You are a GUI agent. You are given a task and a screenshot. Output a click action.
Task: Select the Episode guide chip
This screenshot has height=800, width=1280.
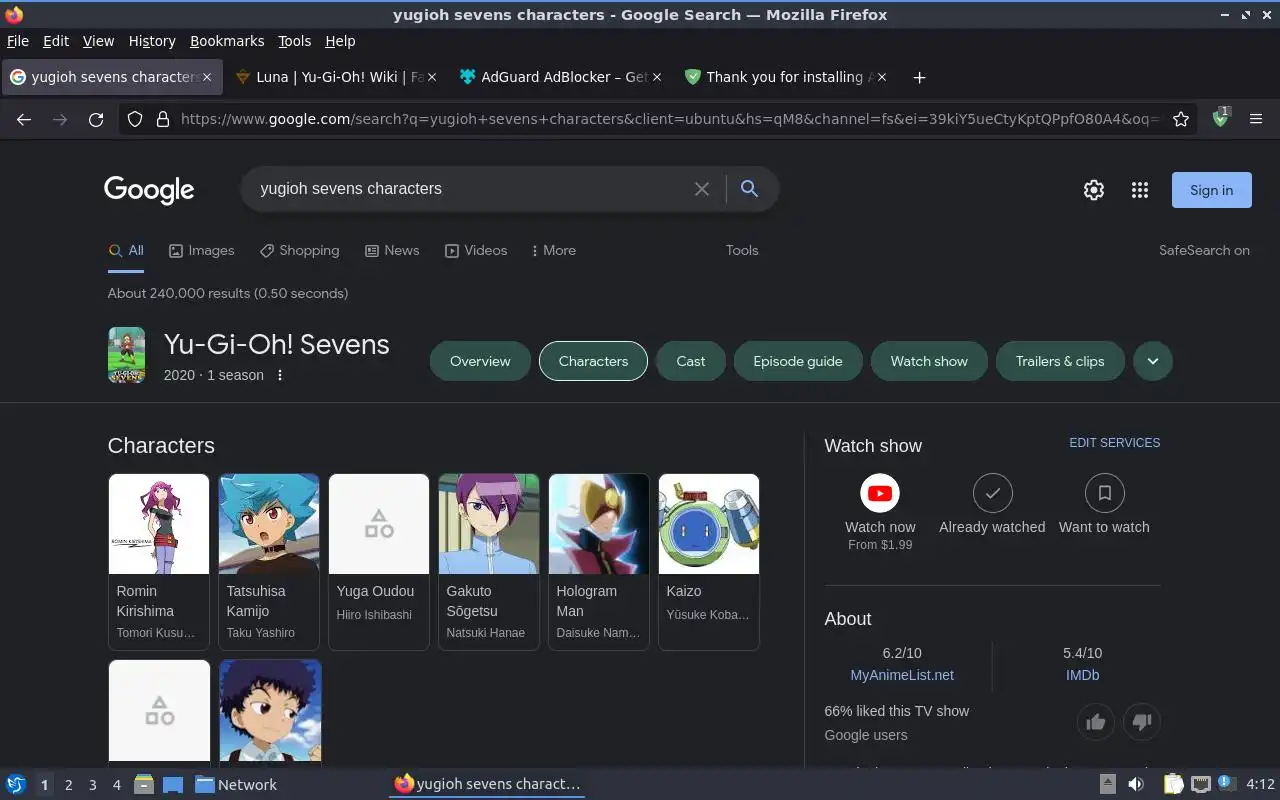[798, 361]
